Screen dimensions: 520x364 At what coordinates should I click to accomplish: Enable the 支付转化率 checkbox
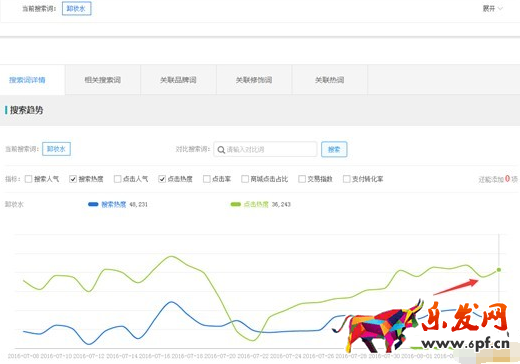(x=347, y=179)
